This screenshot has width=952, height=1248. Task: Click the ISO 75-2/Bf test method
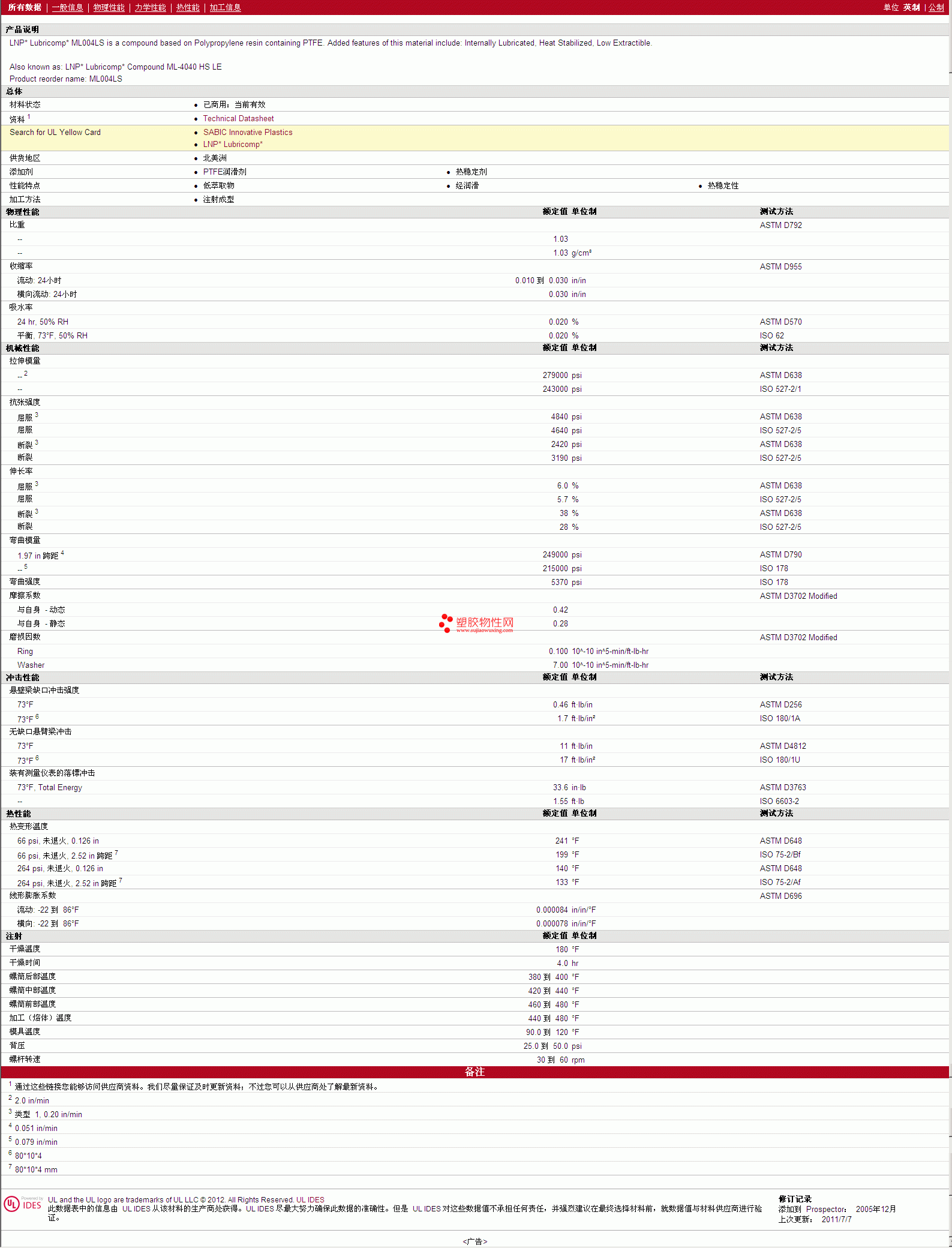coord(780,855)
